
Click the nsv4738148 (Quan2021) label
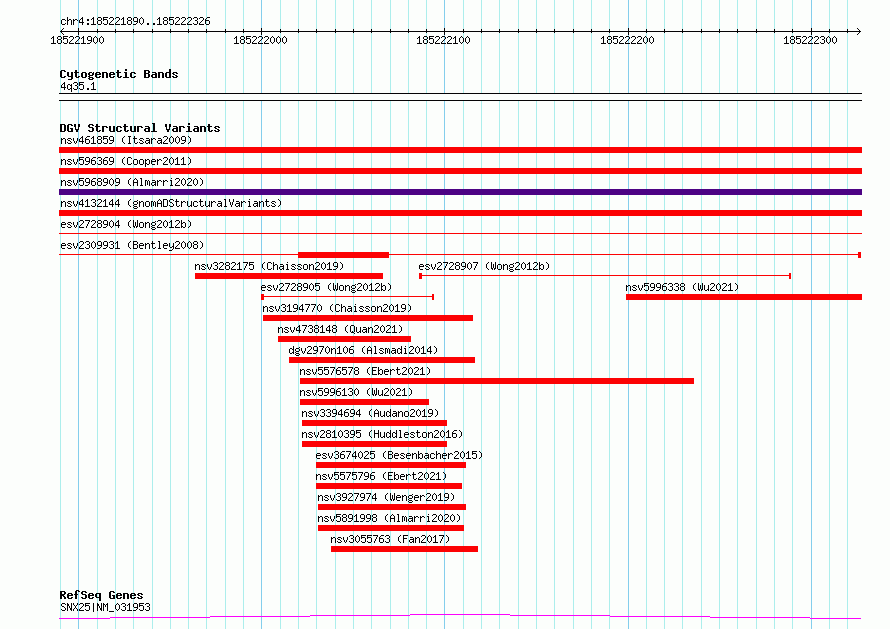(340, 329)
